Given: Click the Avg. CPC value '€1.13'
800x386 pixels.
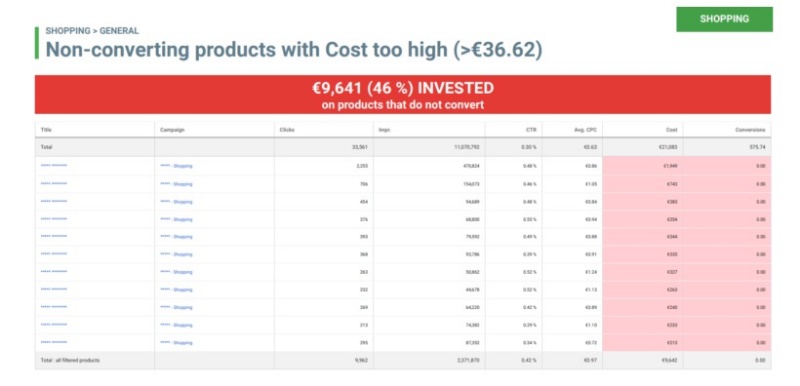Looking at the screenshot, I should 591,290.
